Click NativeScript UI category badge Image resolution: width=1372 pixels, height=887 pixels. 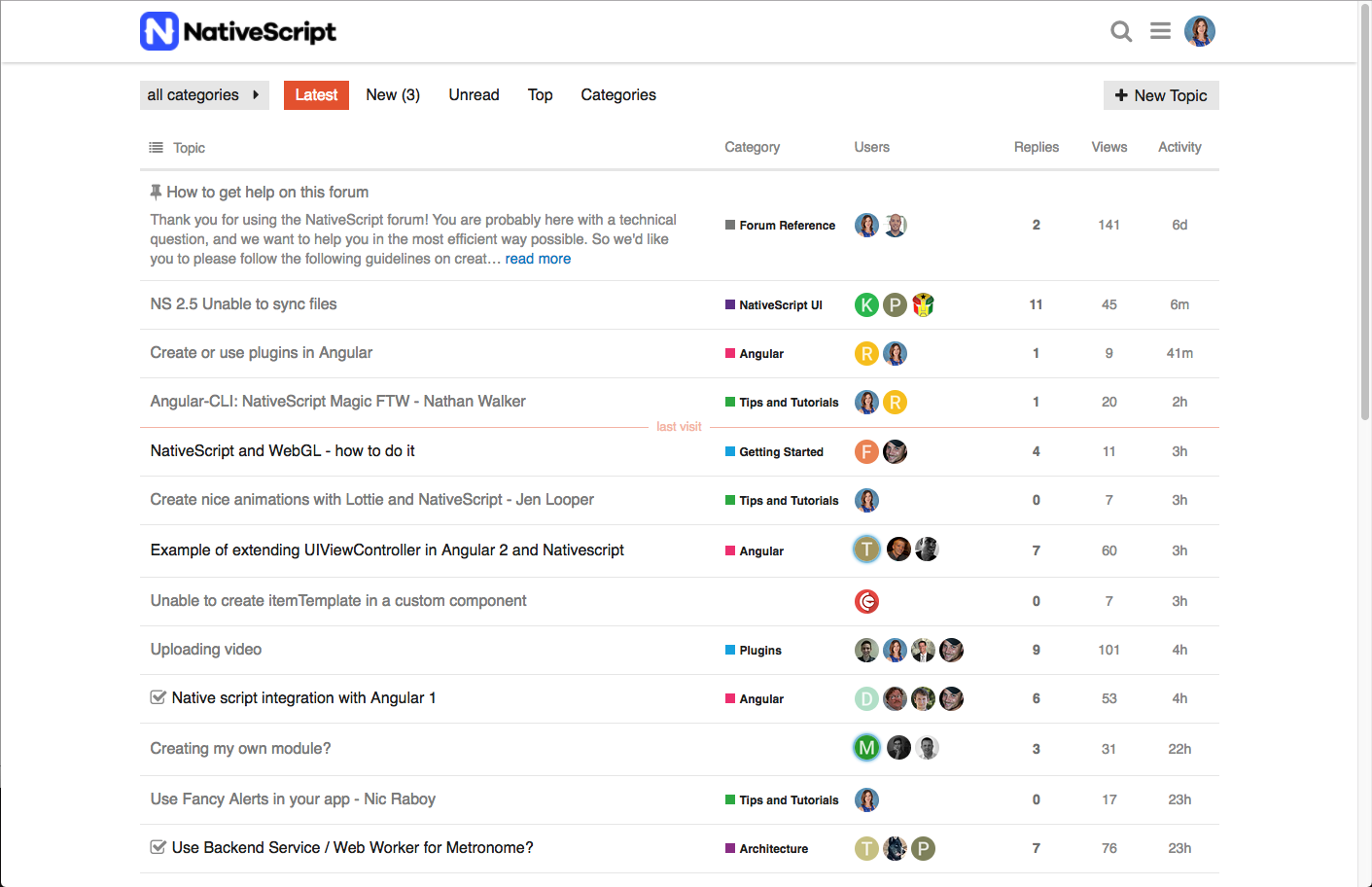(x=774, y=305)
